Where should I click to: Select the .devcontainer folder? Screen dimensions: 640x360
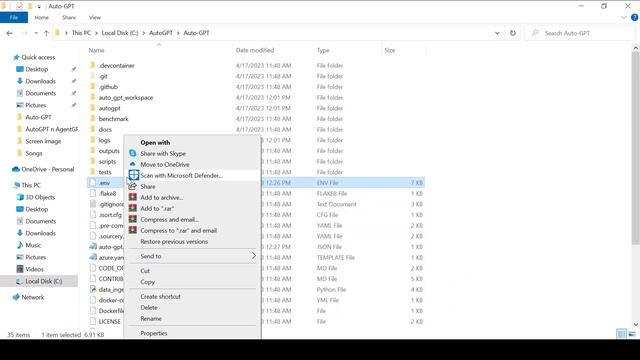pyautogui.click(x=116, y=65)
